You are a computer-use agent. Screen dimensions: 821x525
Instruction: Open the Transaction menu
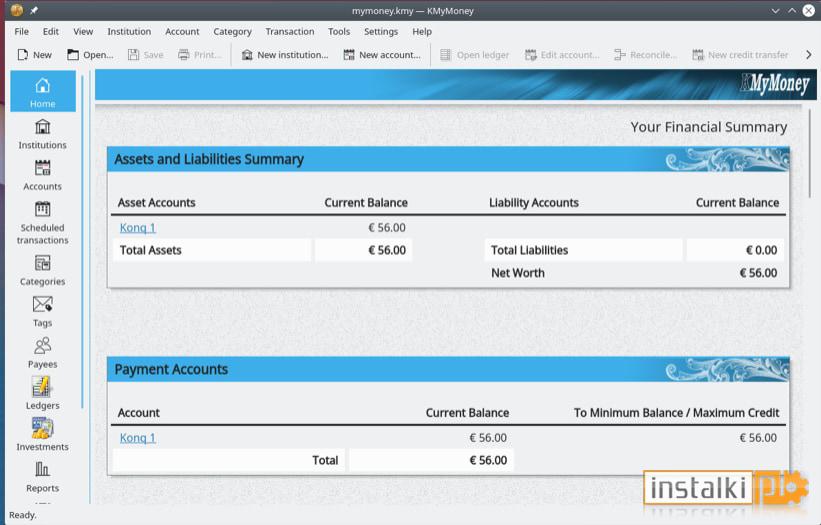click(290, 31)
